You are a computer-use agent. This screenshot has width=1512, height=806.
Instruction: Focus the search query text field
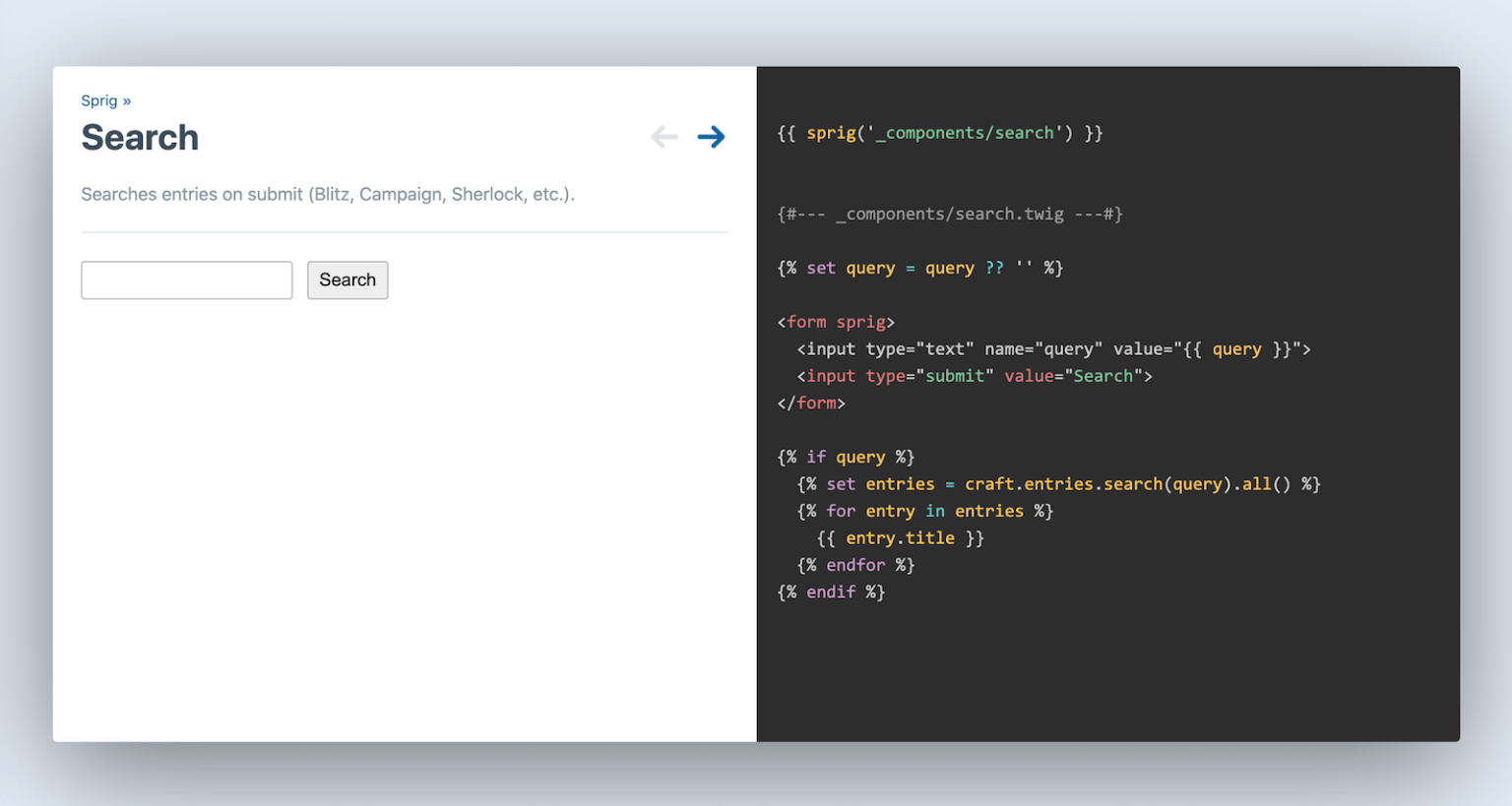187,280
